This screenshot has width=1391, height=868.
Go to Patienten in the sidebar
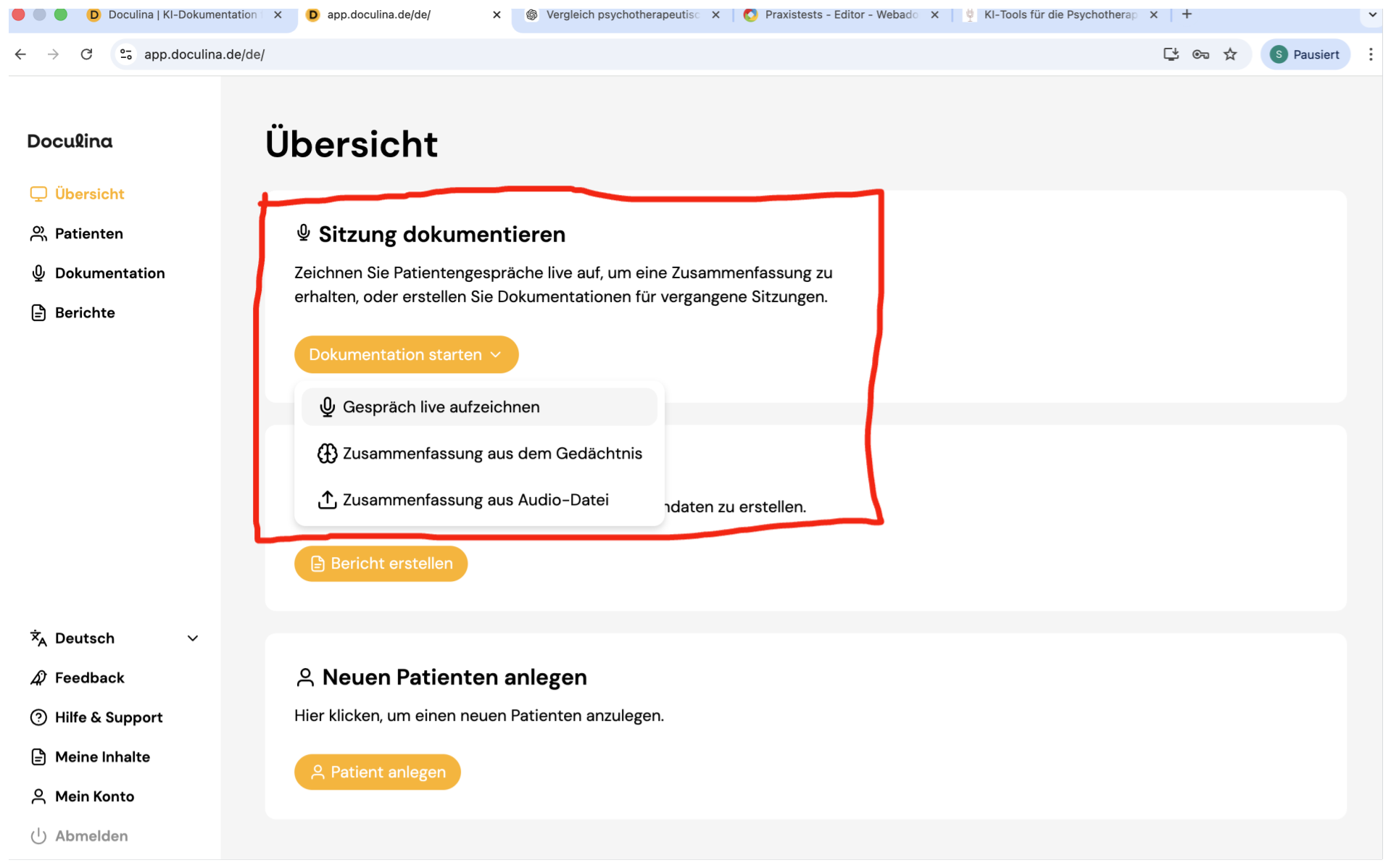click(x=77, y=233)
